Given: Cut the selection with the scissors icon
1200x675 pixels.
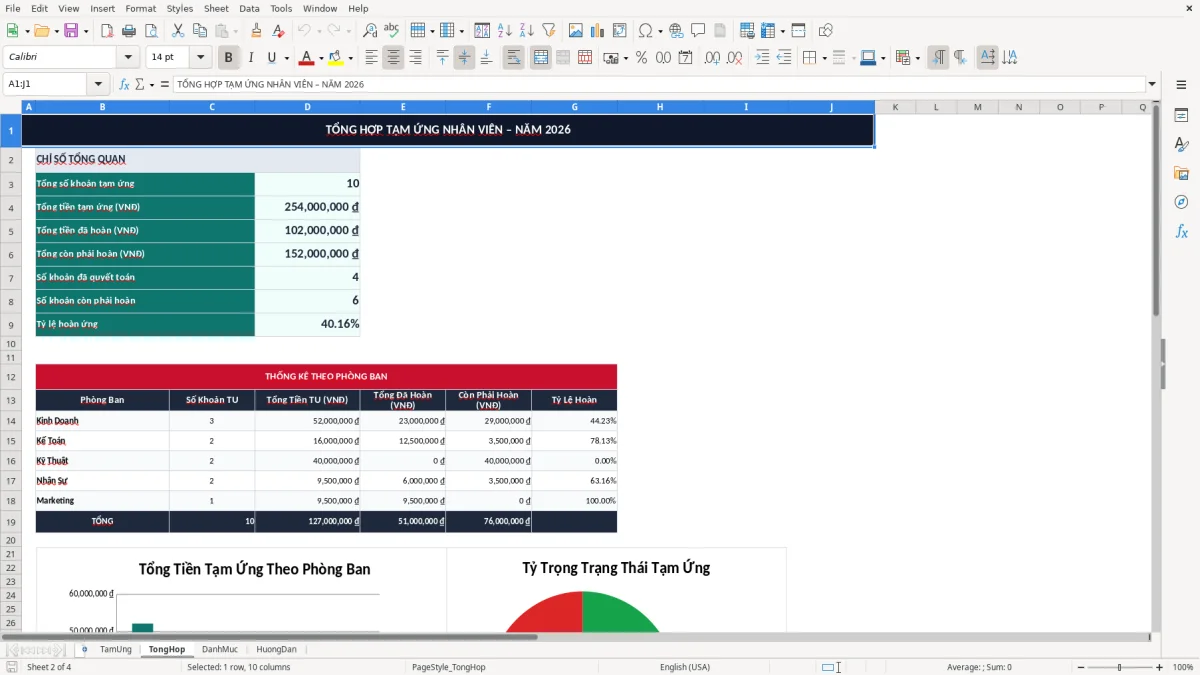Looking at the screenshot, I should pyautogui.click(x=177, y=31).
